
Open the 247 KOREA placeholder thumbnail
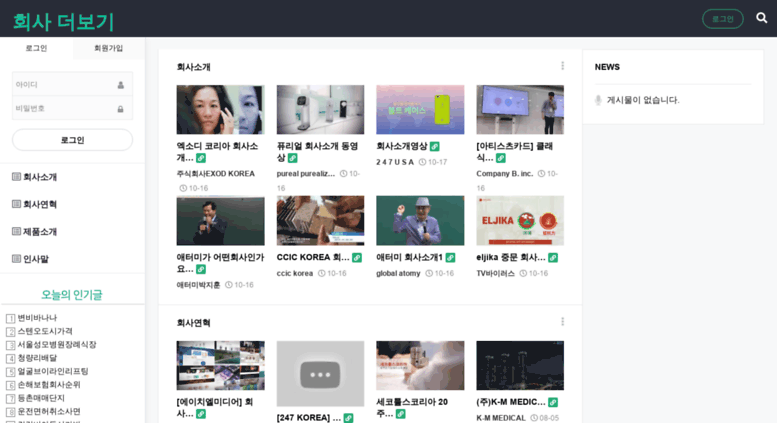point(320,373)
